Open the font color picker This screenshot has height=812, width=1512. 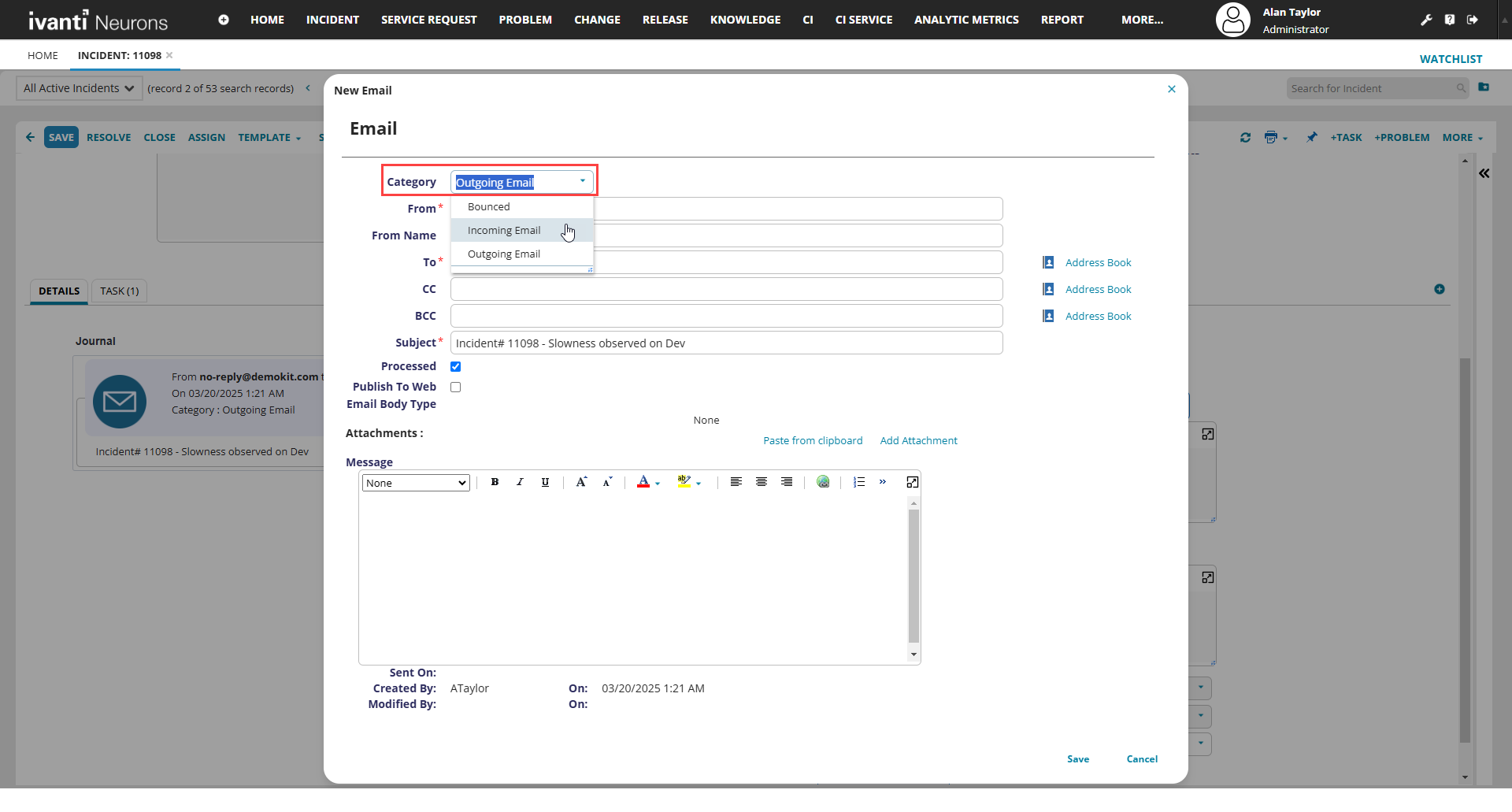pos(643,482)
